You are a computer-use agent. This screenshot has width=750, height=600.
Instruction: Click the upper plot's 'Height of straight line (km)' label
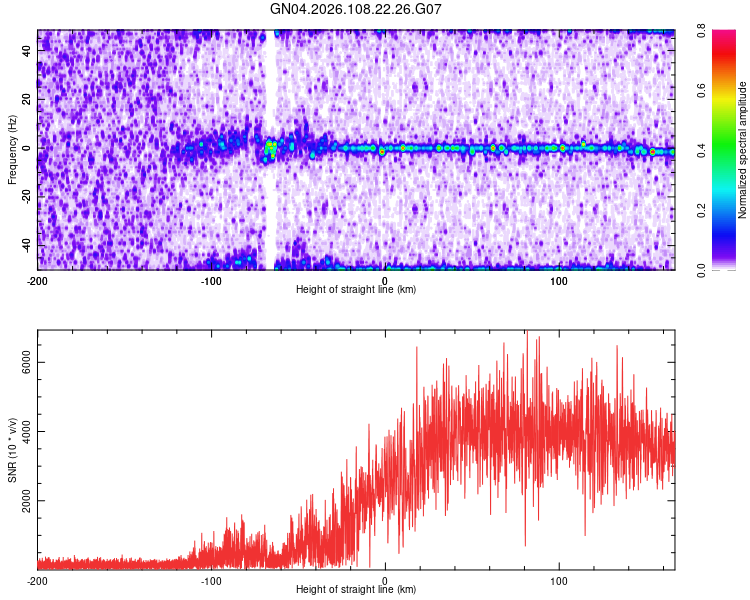(x=356, y=289)
